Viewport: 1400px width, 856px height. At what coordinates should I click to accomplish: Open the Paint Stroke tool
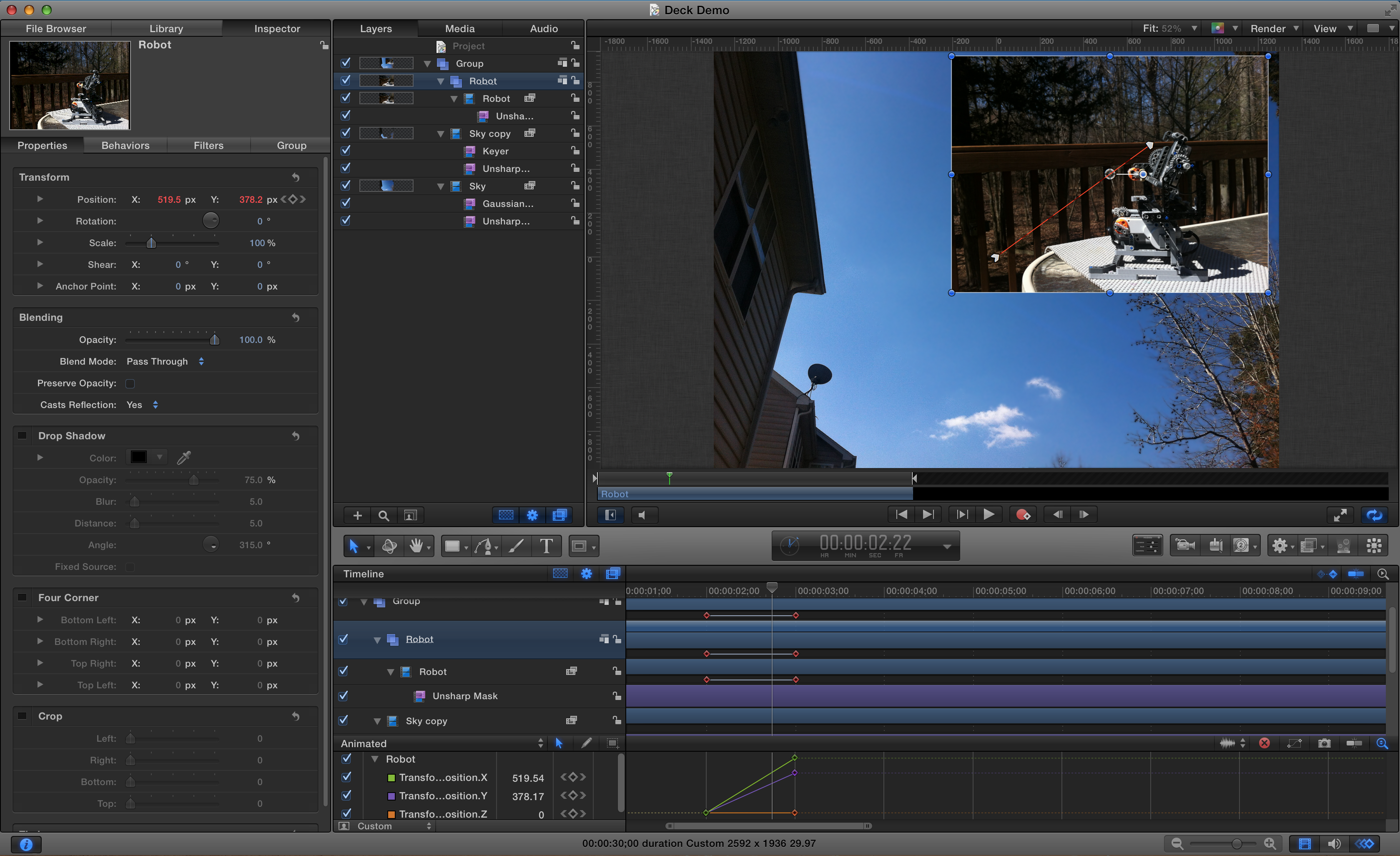pyautogui.click(x=516, y=546)
